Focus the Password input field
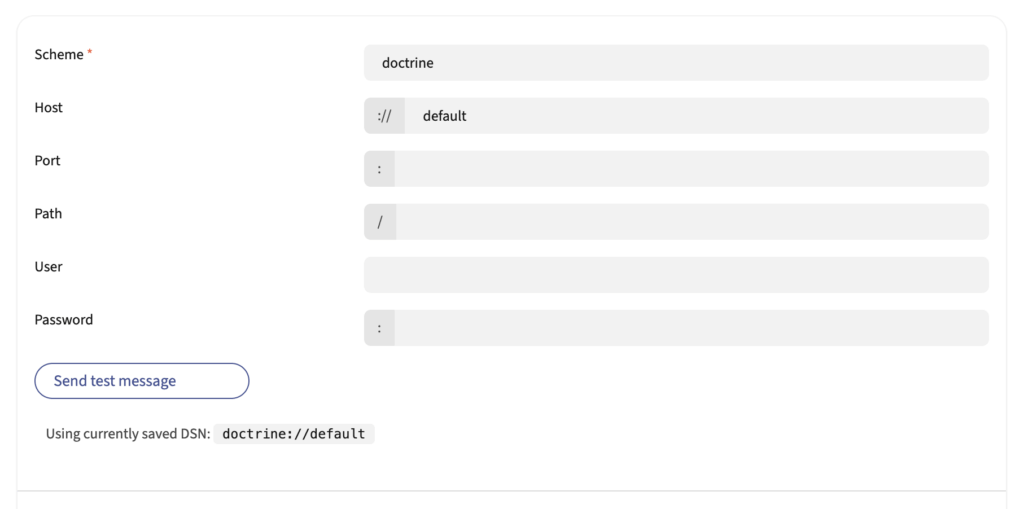1024x509 pixels. coord(691,328)
